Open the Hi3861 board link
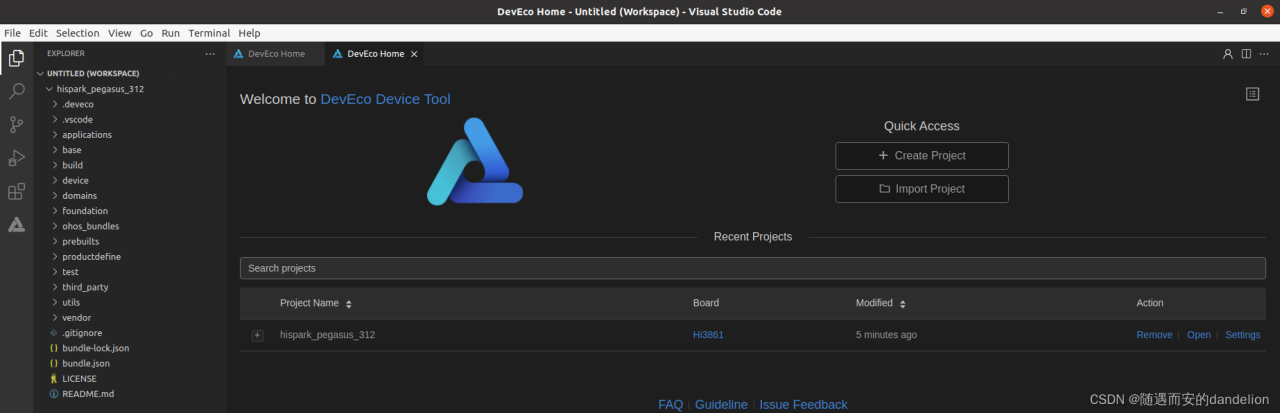The image size is (1280, 413). pos(708,335)
